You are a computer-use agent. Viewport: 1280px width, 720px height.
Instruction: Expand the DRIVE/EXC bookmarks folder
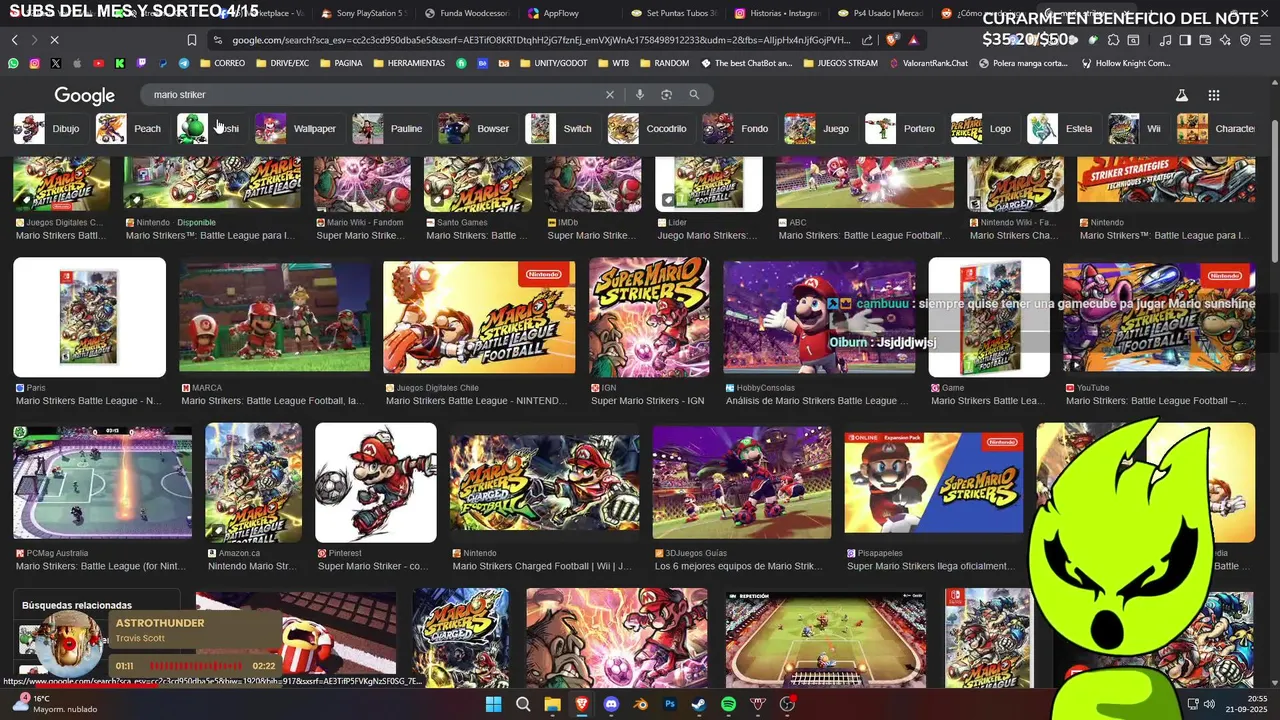283,63
